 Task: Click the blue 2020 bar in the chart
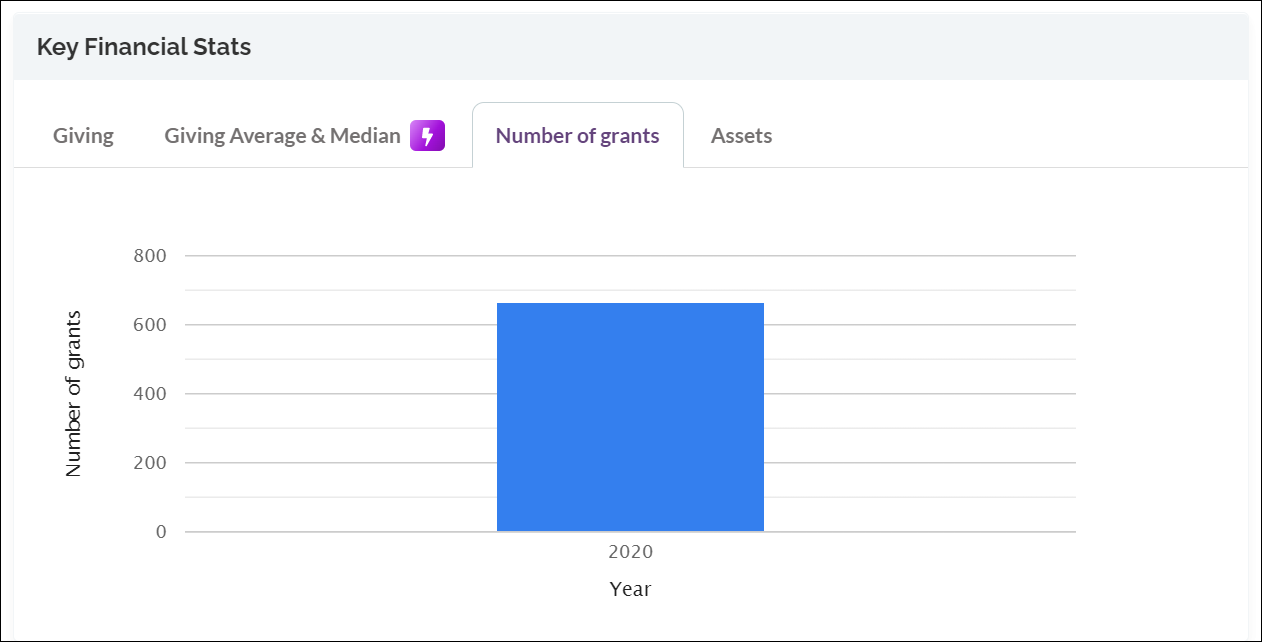click(630, 415)
